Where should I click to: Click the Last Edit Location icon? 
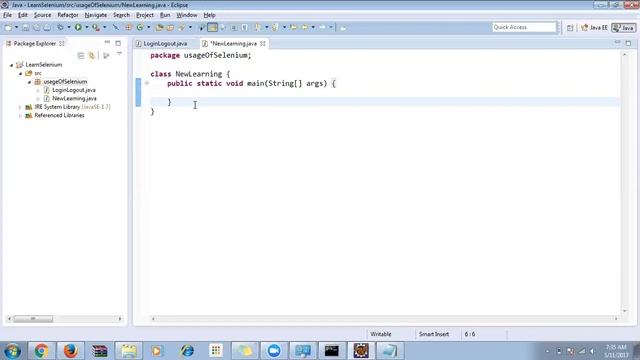click(x=293, y=27)
